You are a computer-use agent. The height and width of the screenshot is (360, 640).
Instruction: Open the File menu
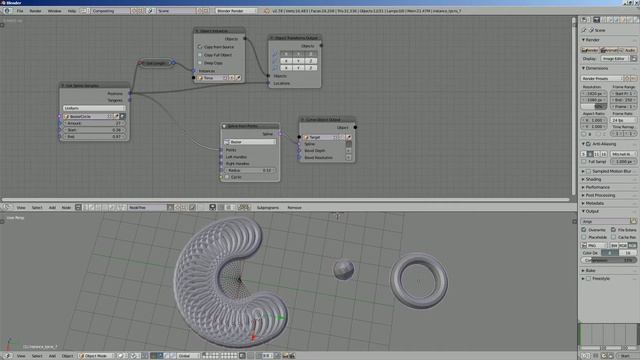(x=20, y=11)
